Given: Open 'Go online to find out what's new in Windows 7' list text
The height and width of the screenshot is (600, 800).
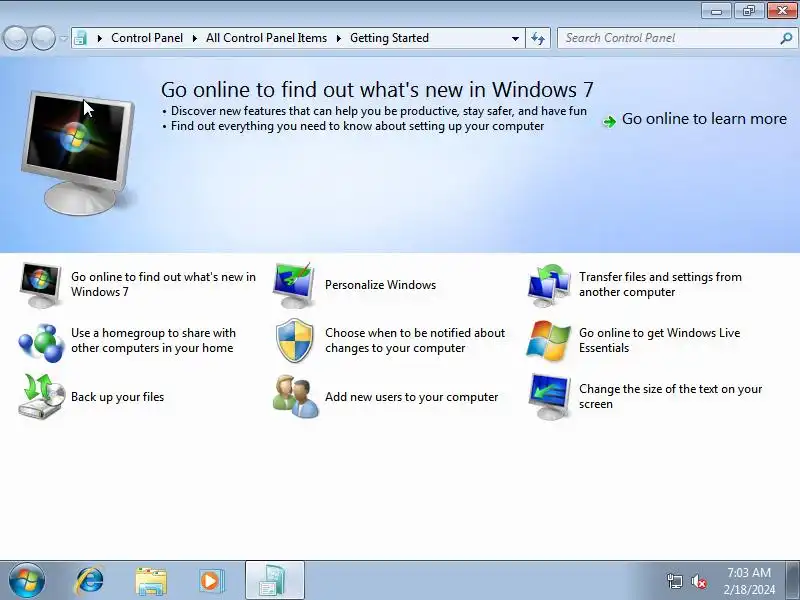Looking at the screenshot, I should pyautogui.click(x=163, y=284).
